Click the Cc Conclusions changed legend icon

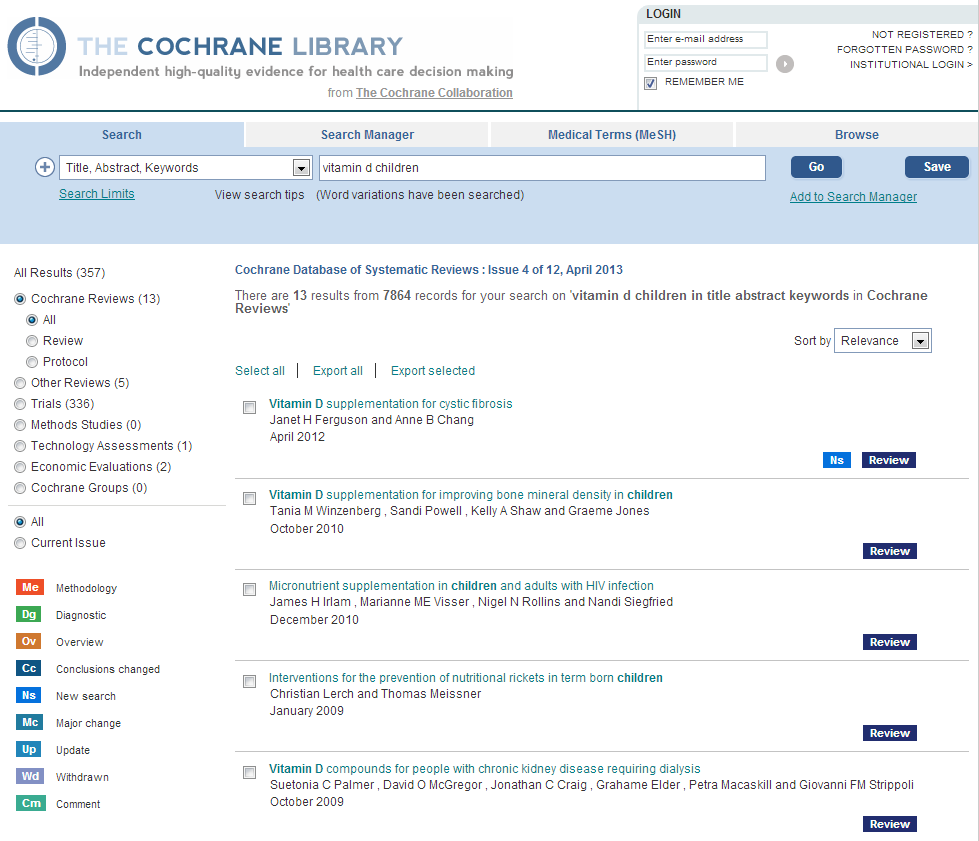(x=29, y=668)
